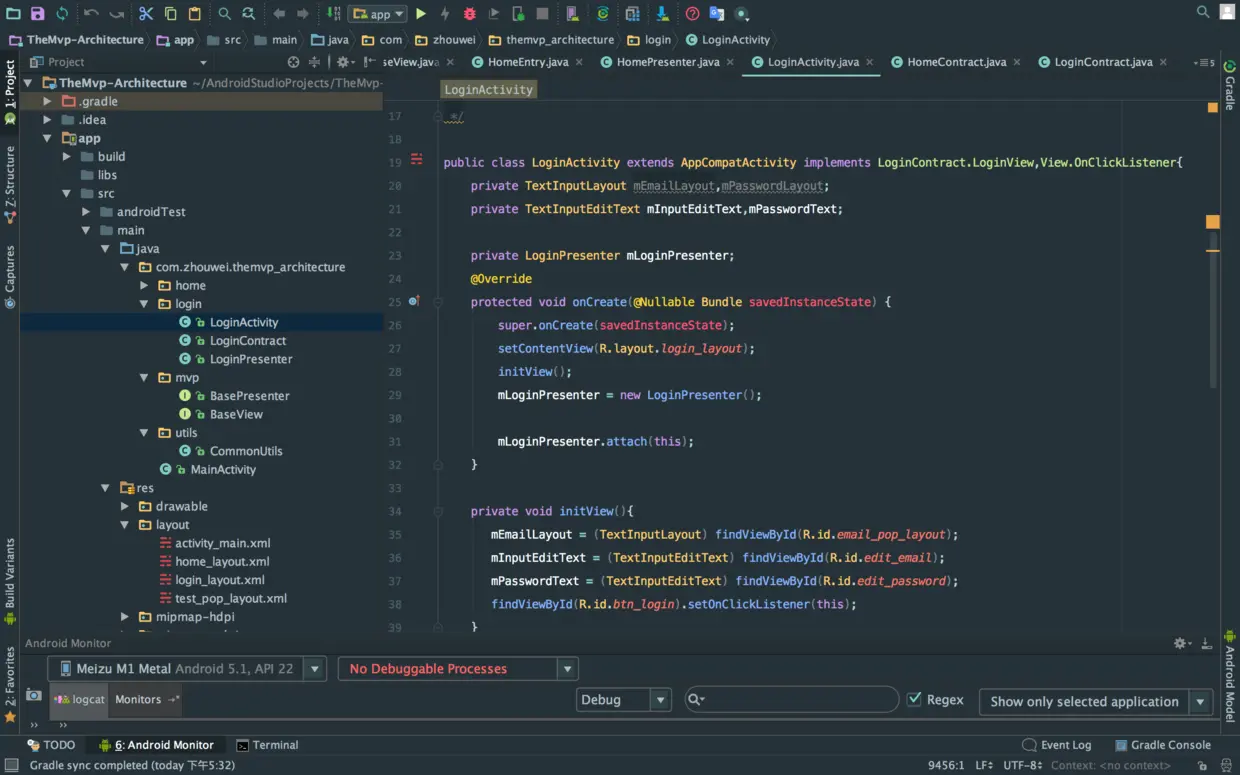
Task: Switch to the Monitors tab
Action: coord(138,700)
